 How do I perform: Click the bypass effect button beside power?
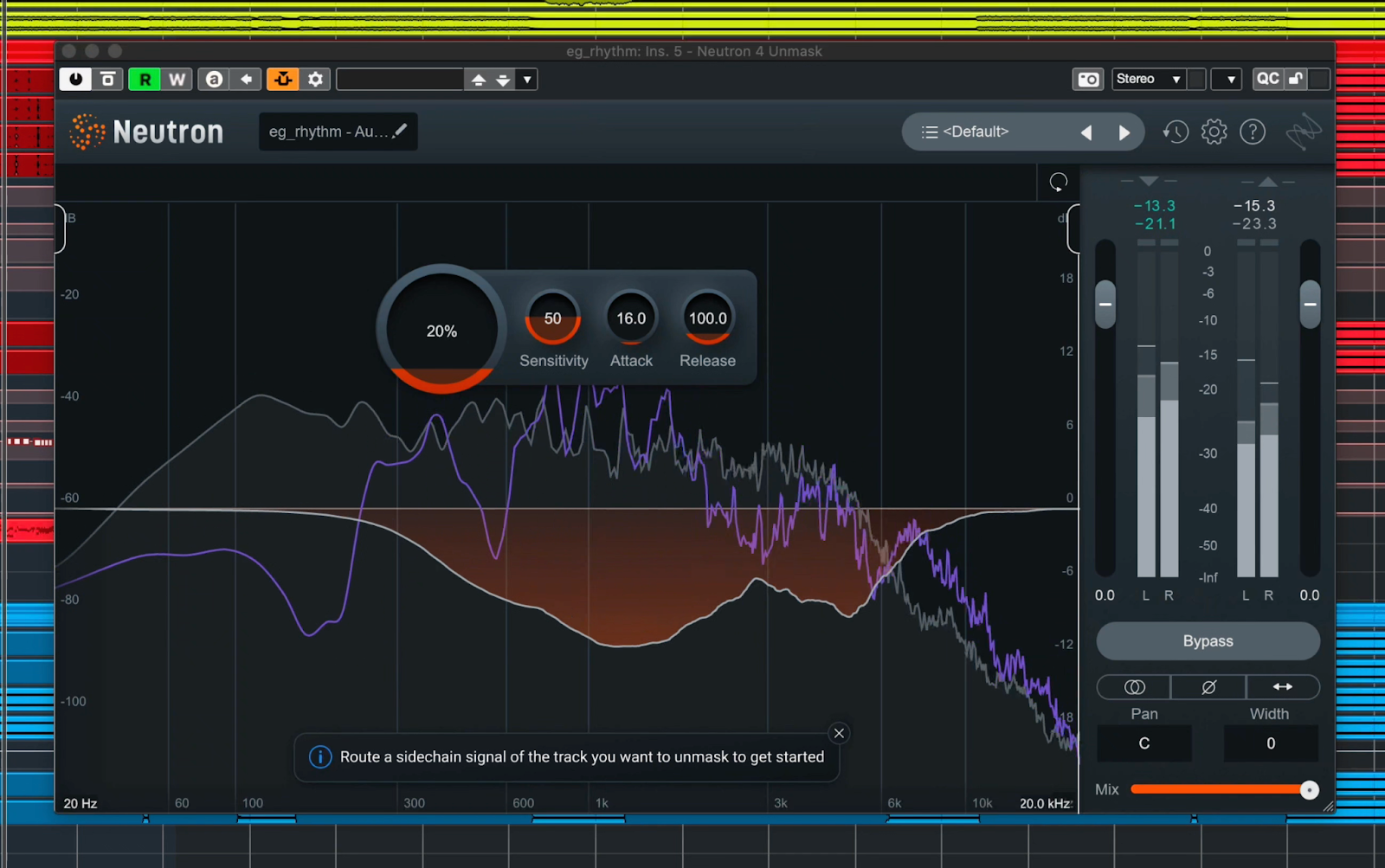pos(108,80)
